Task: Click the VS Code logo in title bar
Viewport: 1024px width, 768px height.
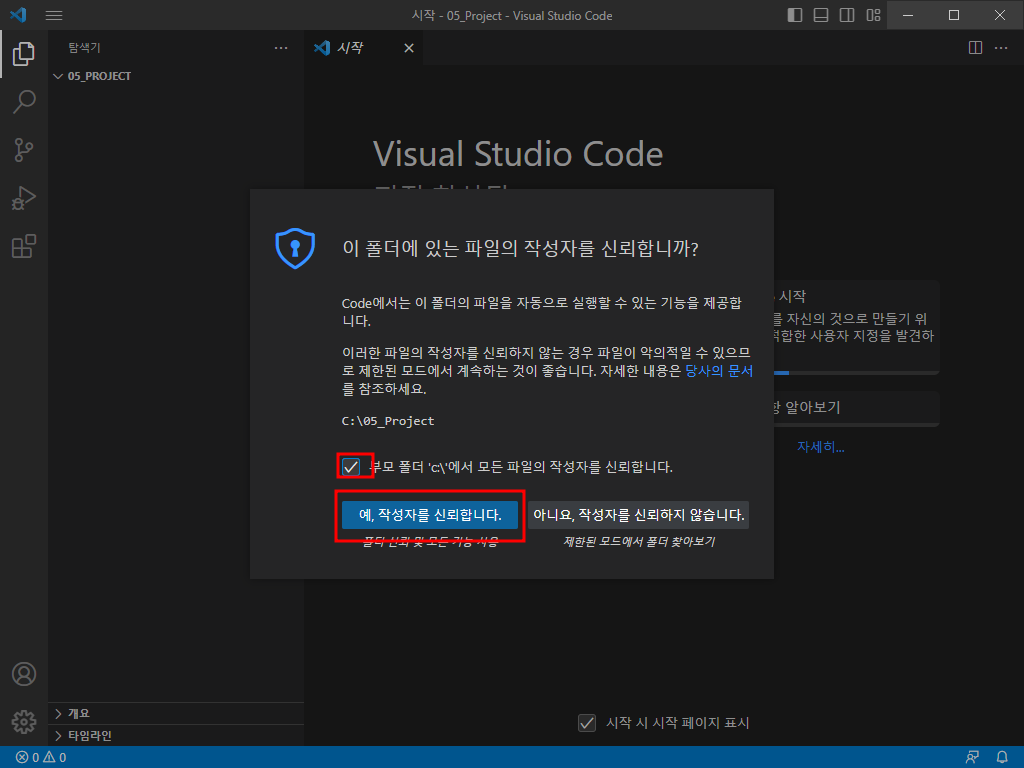Action: tap(18, 14)
